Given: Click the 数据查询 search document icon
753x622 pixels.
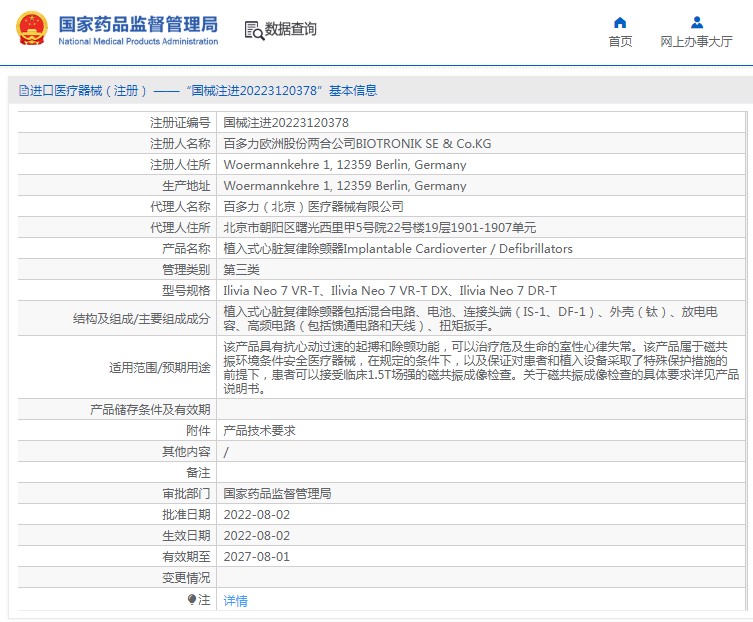Looking at the screenshot, I should pos(254,30).
